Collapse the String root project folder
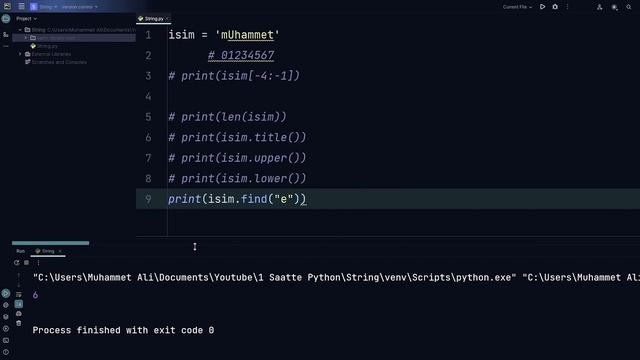The width and height of the screenshot is (640, 360). pos(20,30)
